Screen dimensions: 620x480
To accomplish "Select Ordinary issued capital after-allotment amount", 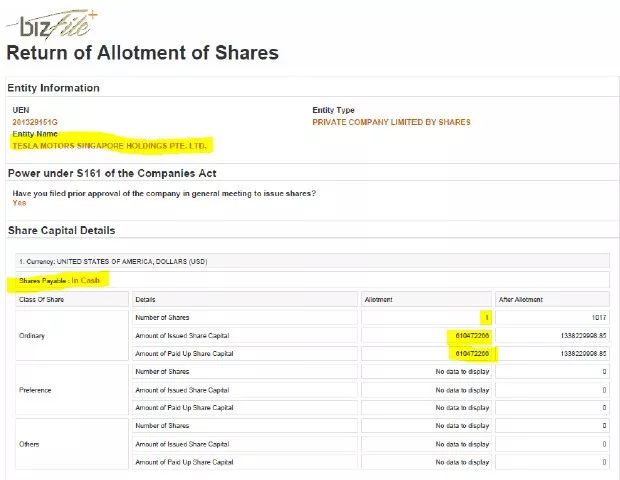I will [x=583, y=336].
